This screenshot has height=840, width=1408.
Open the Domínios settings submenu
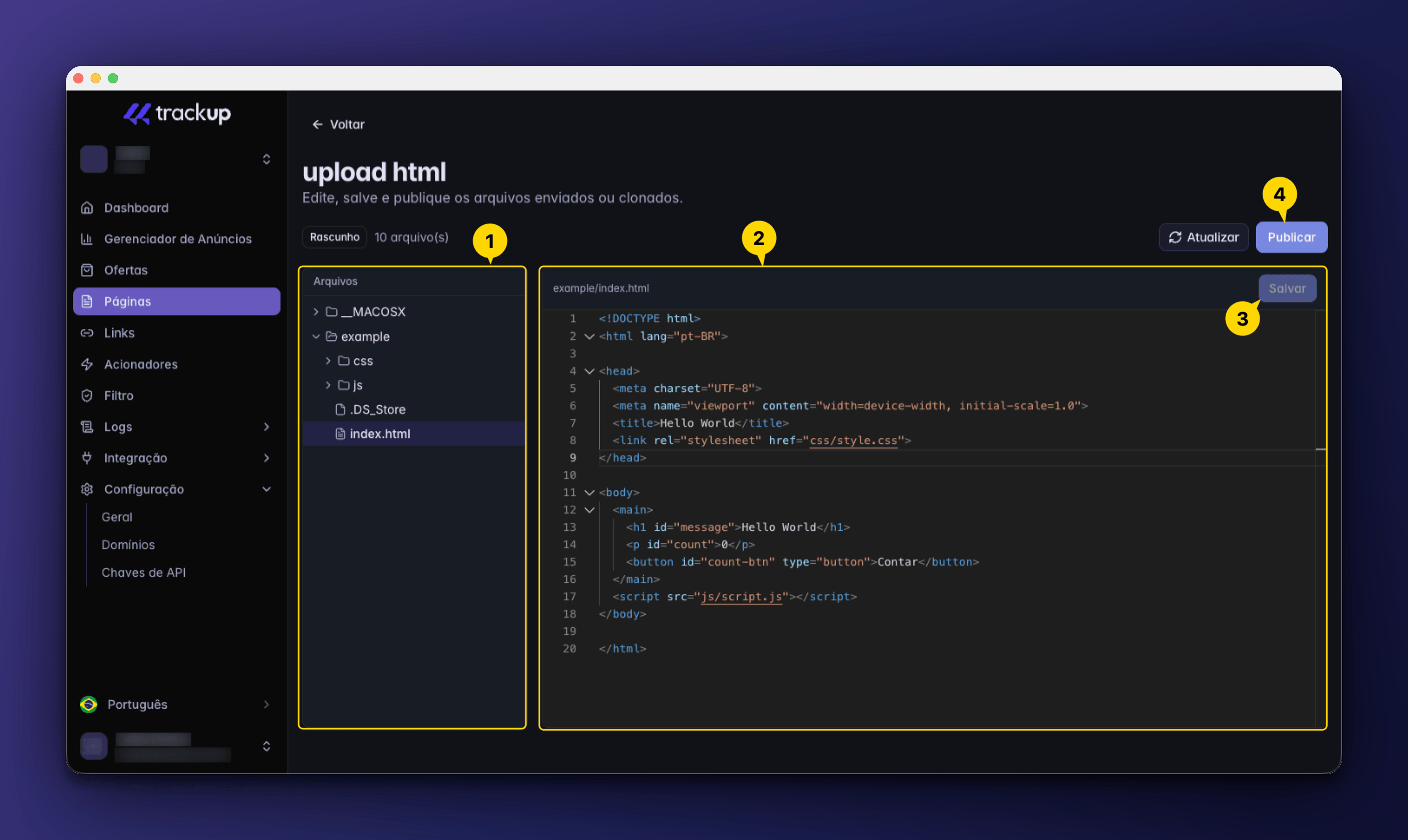128,545
